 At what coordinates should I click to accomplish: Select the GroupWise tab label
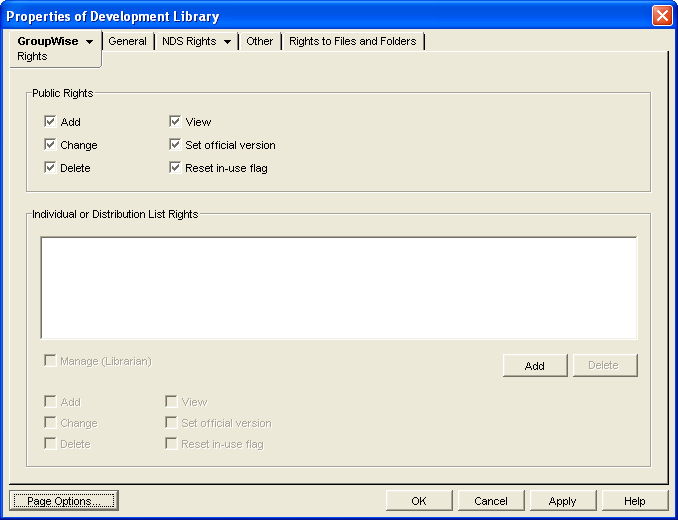(48, 41)
